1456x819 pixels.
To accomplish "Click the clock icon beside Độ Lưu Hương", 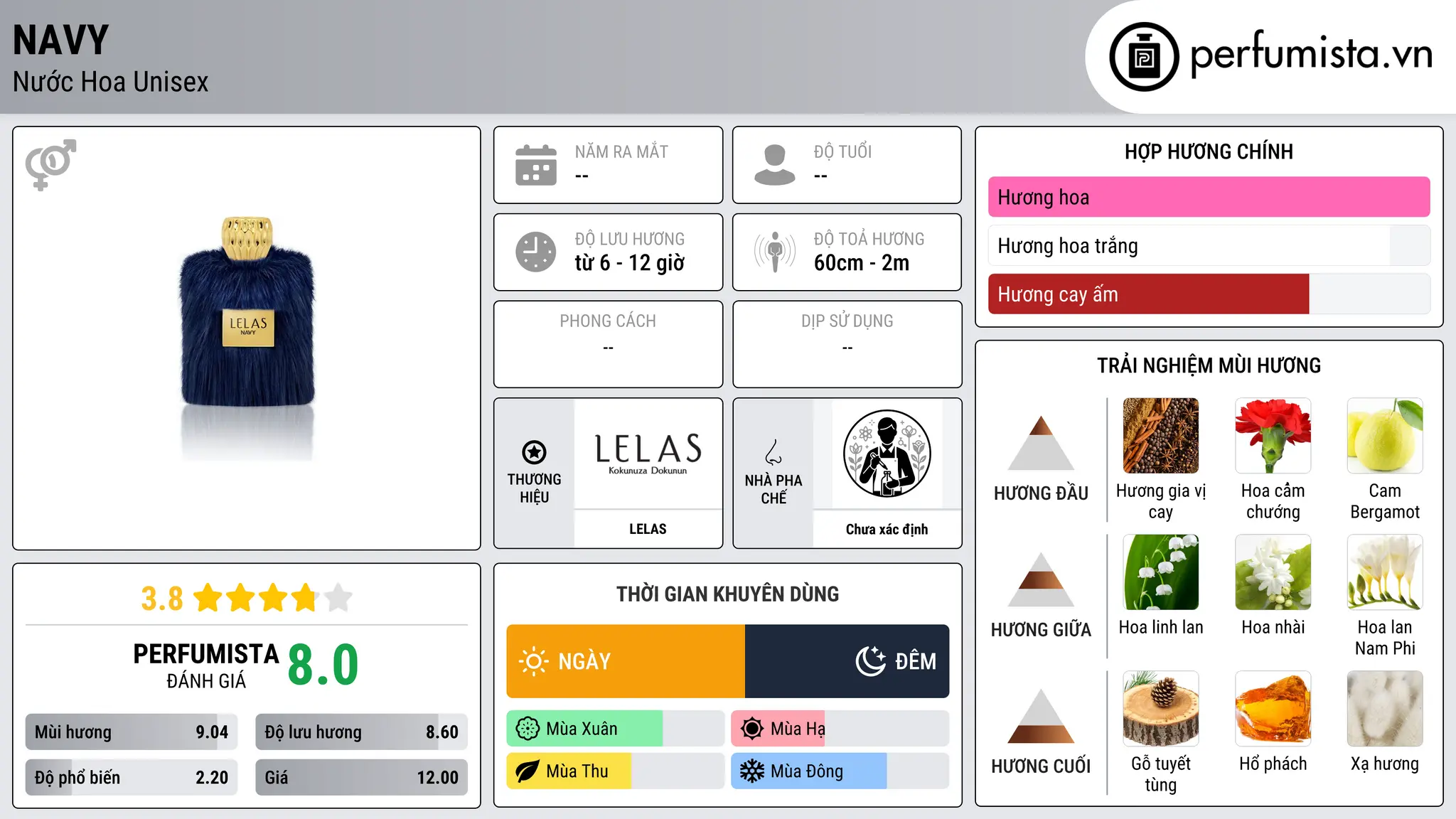I will coord(536,252).
